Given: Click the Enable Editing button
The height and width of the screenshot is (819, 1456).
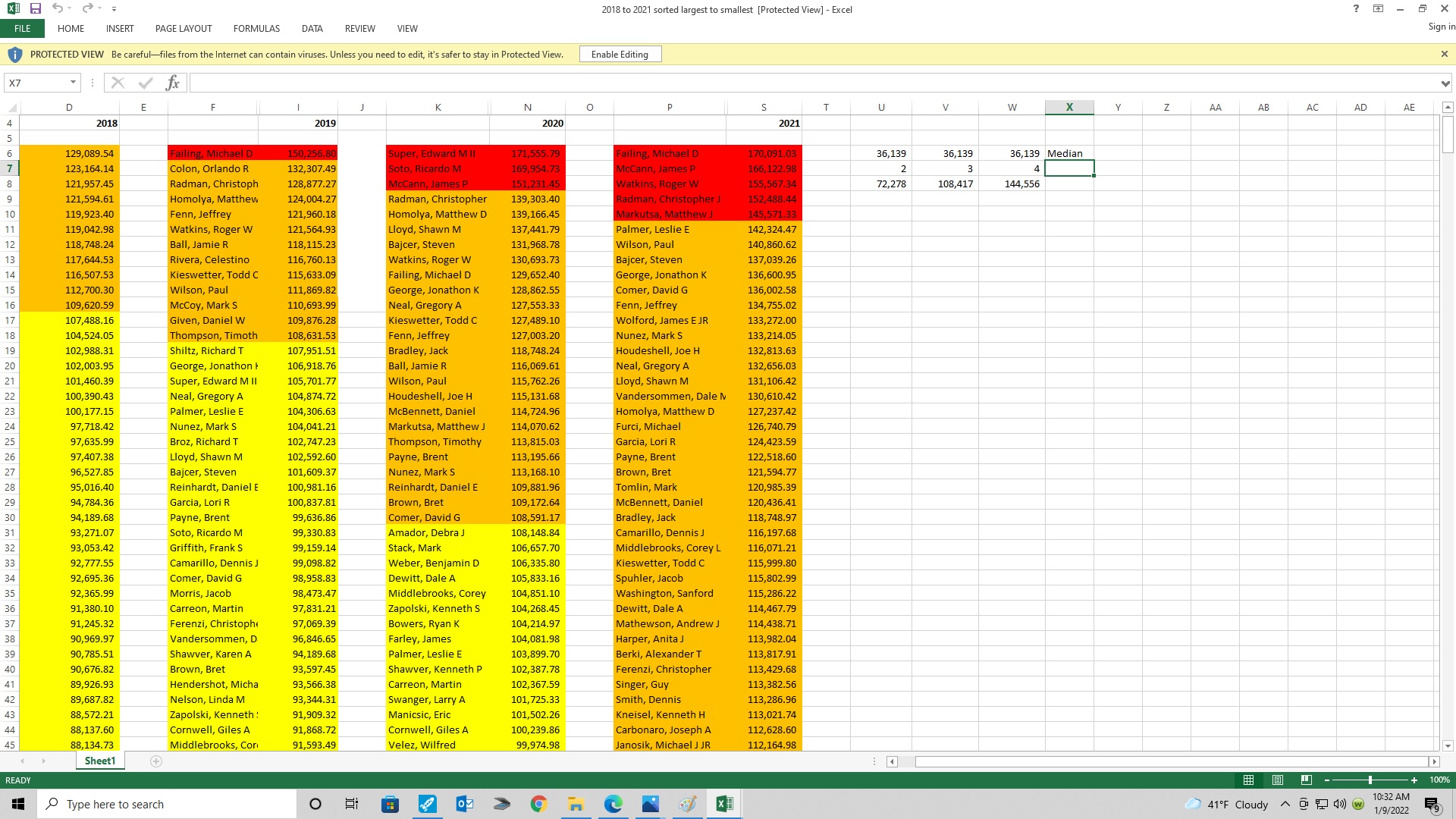Looking at the screenshot, I should (620, 55).
